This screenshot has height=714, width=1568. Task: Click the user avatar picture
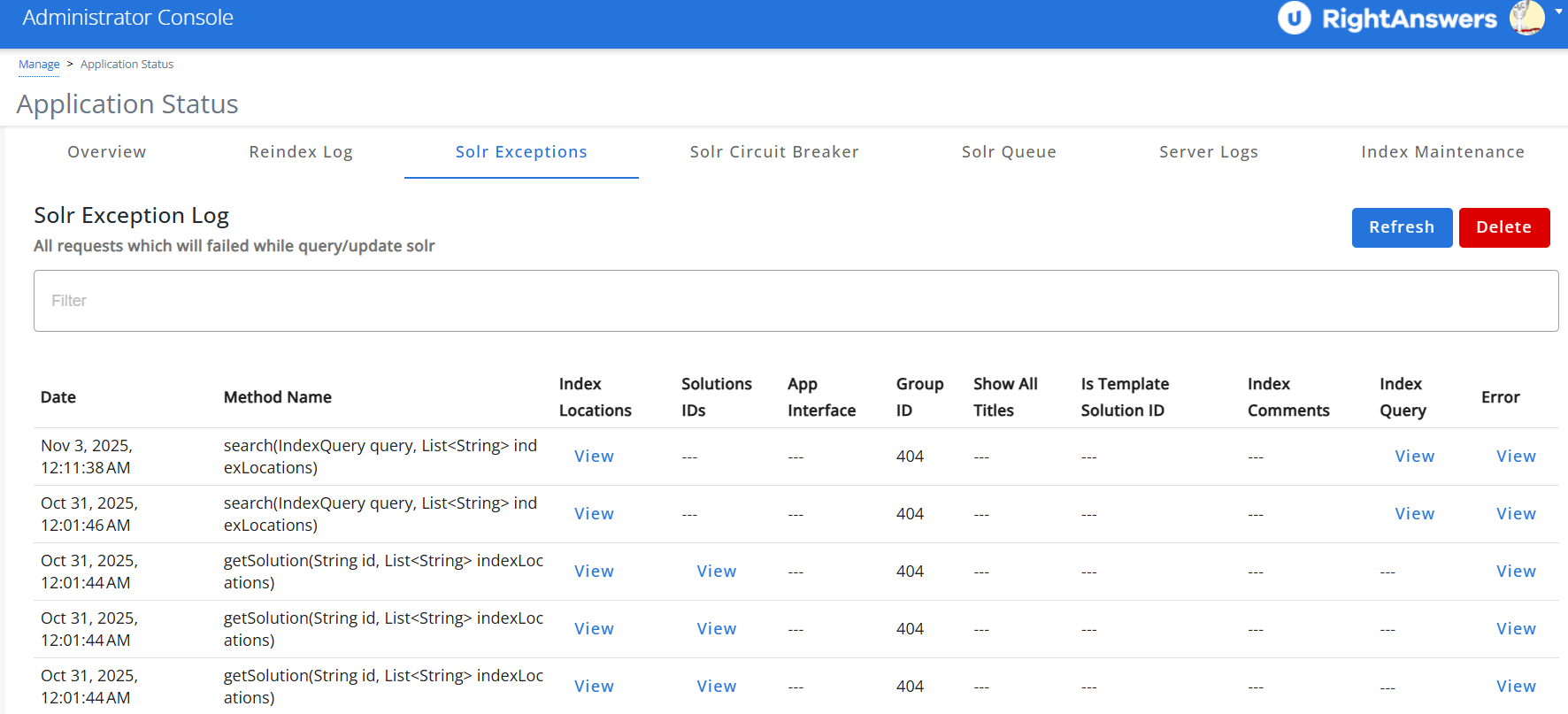tap(1526, 18)
